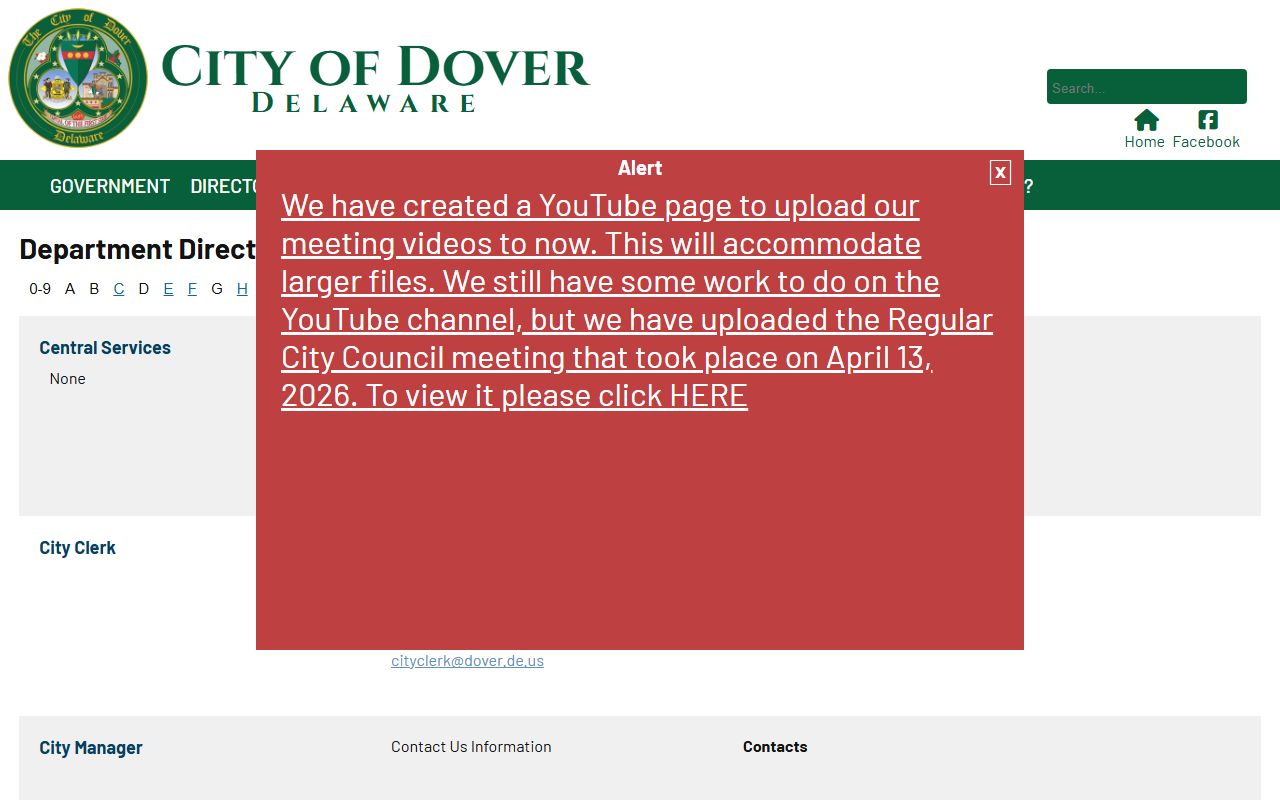The image size is (1280, 800).
Task: Open the Facebook icon link
Action: click(1208, 121)
